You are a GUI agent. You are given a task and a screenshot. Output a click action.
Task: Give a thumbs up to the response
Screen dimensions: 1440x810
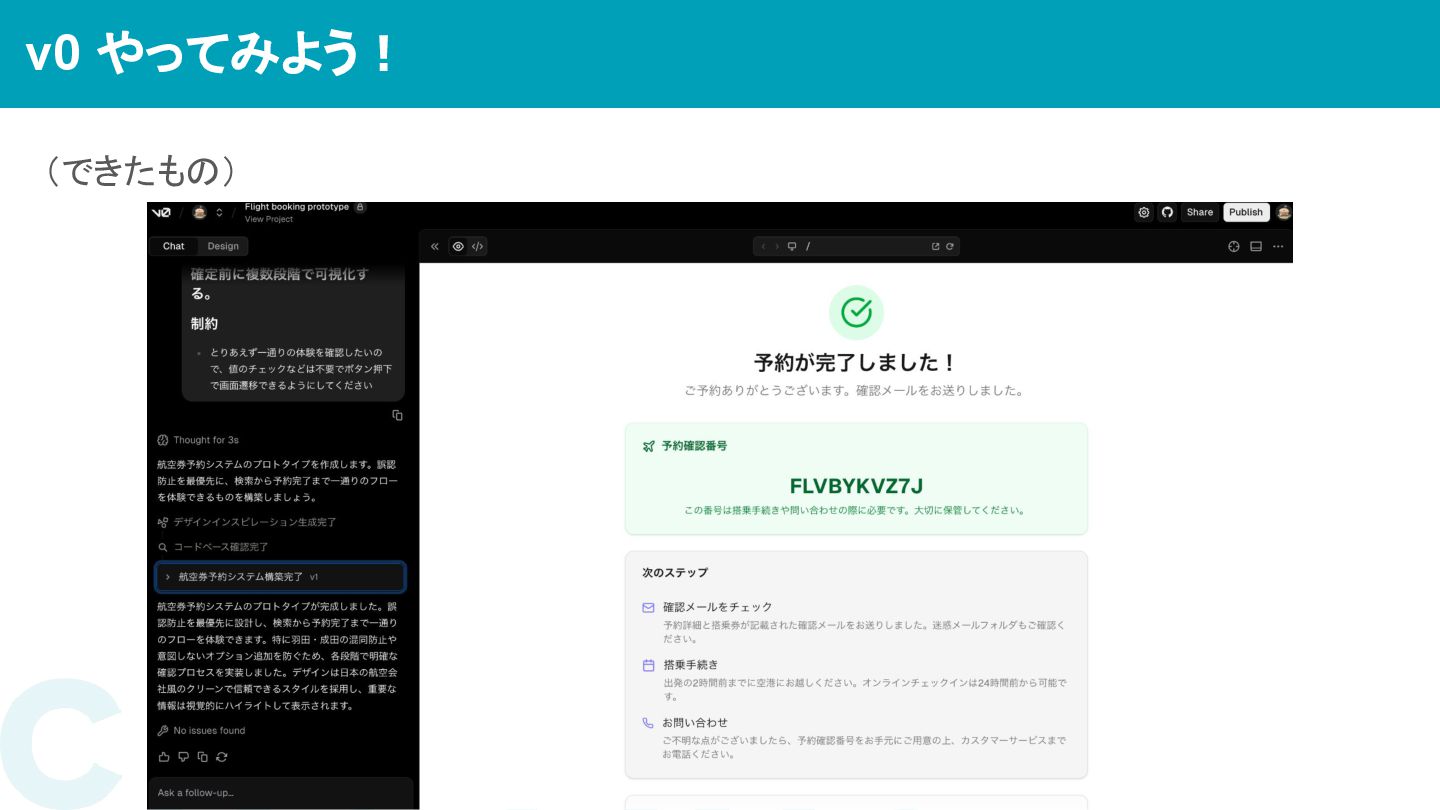point(164,757)
